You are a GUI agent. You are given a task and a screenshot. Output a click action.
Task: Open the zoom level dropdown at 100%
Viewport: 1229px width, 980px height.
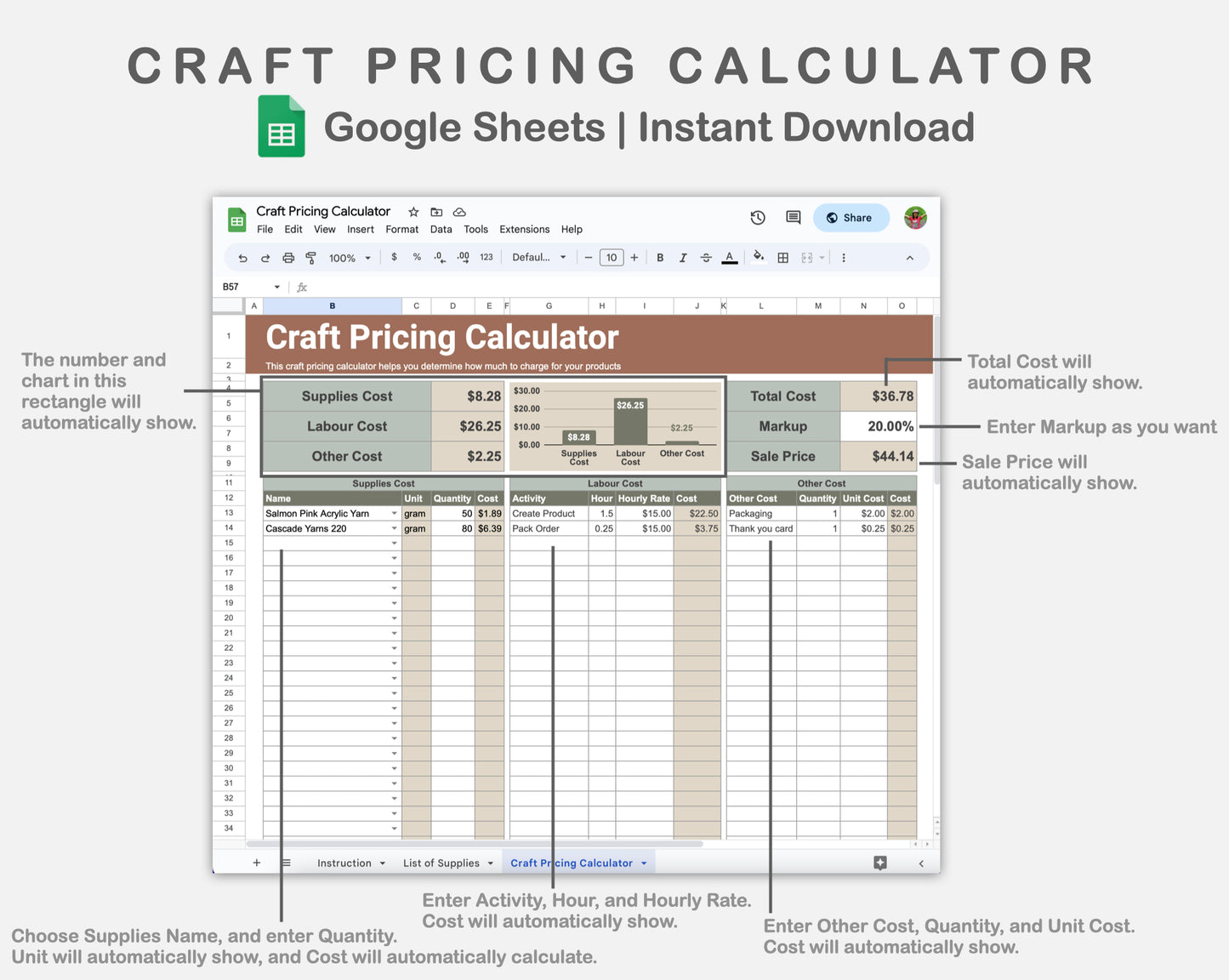pos(347,257)
